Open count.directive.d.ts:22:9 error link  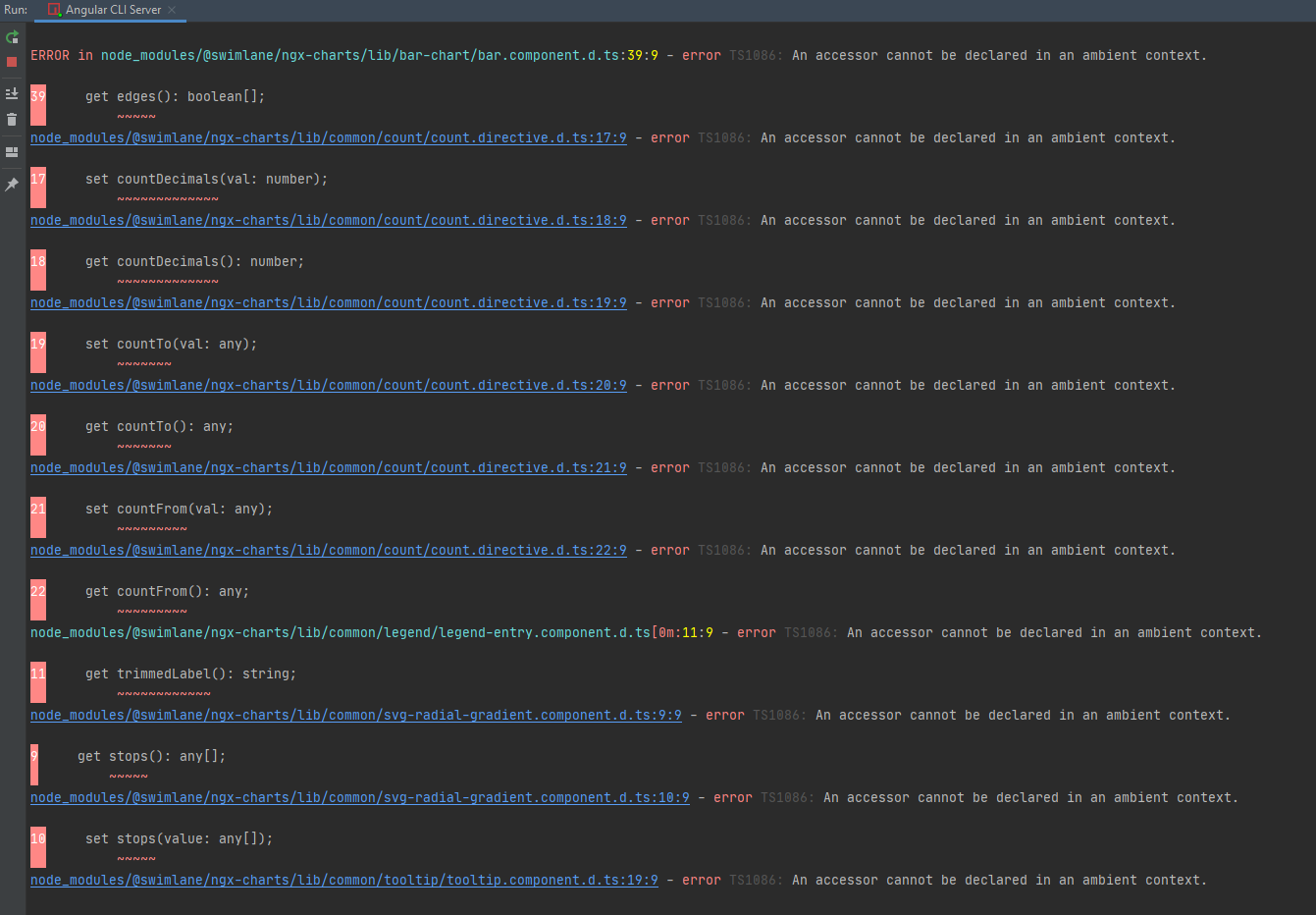point(328,550)
